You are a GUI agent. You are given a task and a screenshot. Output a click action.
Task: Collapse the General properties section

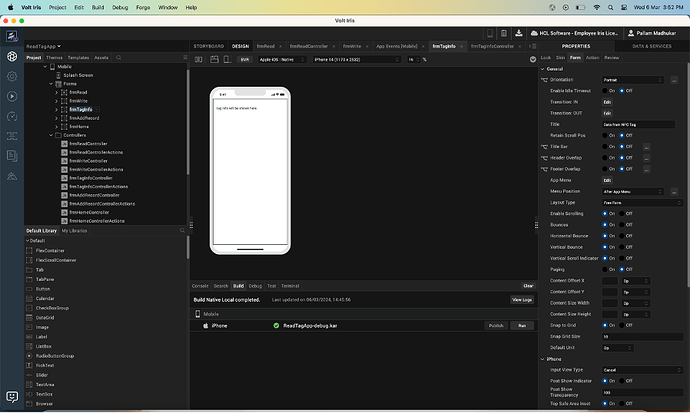tap(543, 69)
